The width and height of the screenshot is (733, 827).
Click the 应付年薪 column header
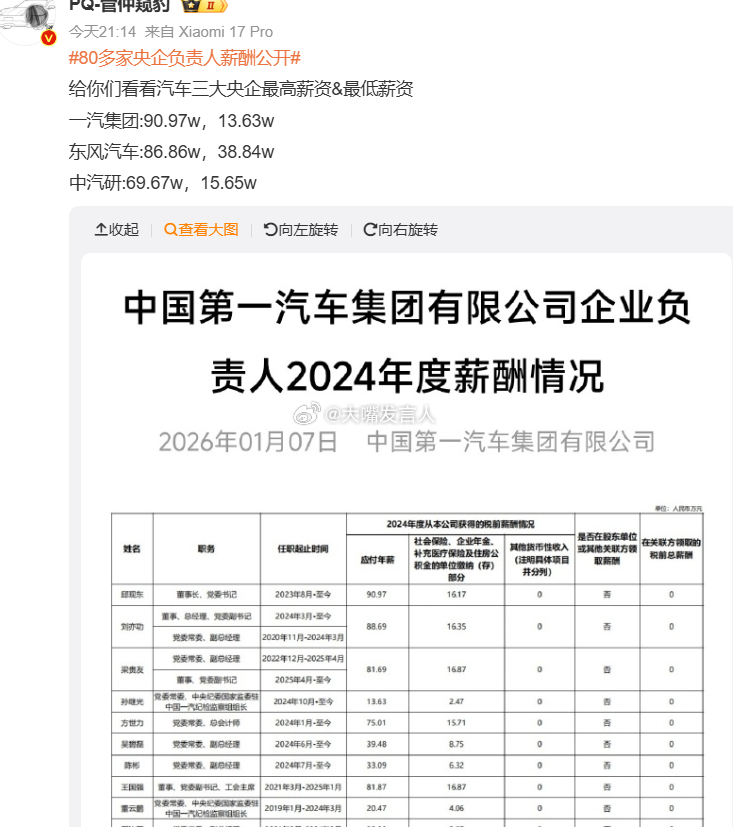[x=377, y=560]
